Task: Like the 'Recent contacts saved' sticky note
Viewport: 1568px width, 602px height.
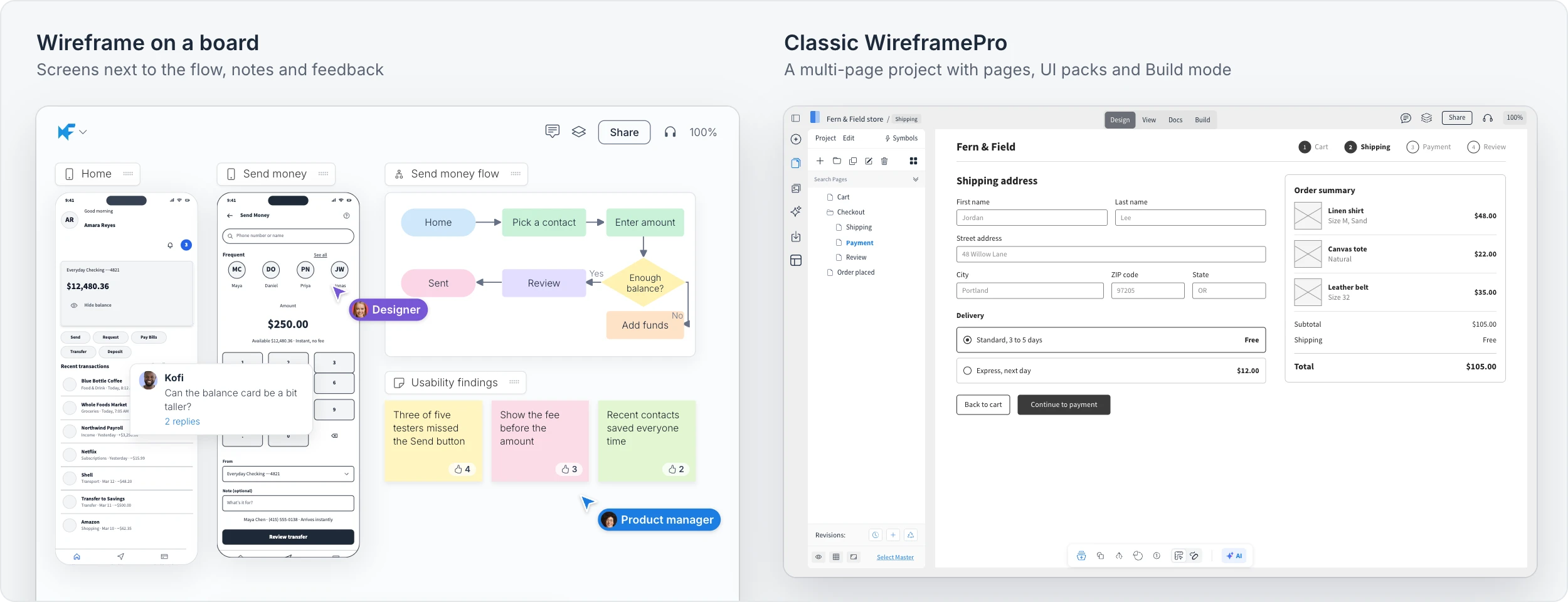Action: (676, 469)
